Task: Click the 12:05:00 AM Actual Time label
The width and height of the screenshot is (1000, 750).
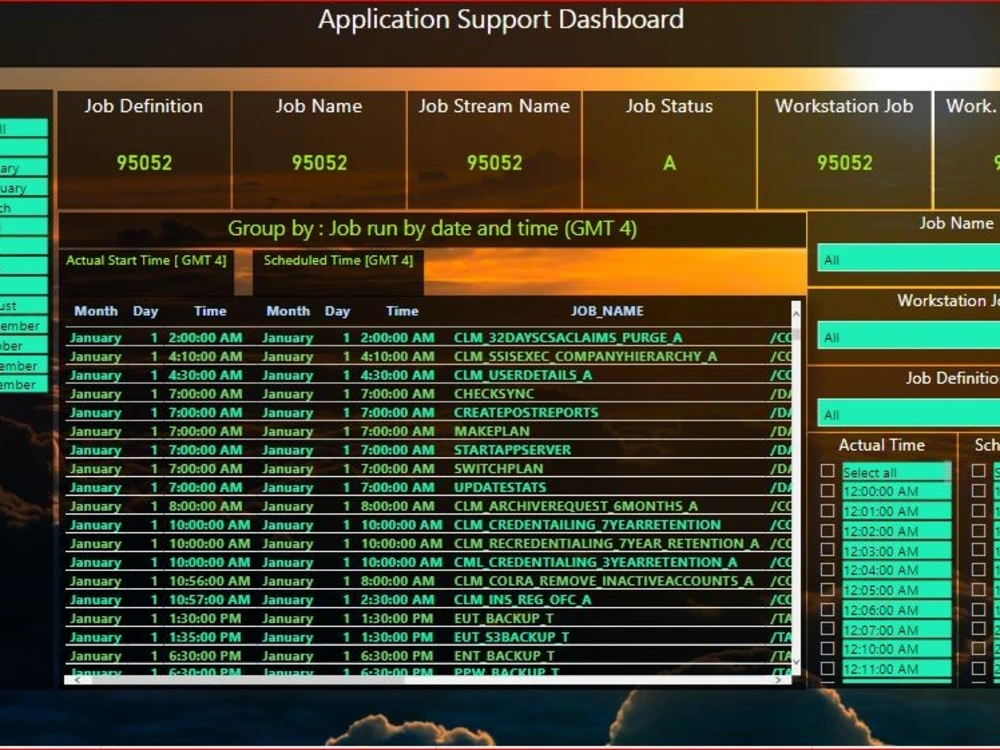Action: pyautogui.click(x=881, y=590)
